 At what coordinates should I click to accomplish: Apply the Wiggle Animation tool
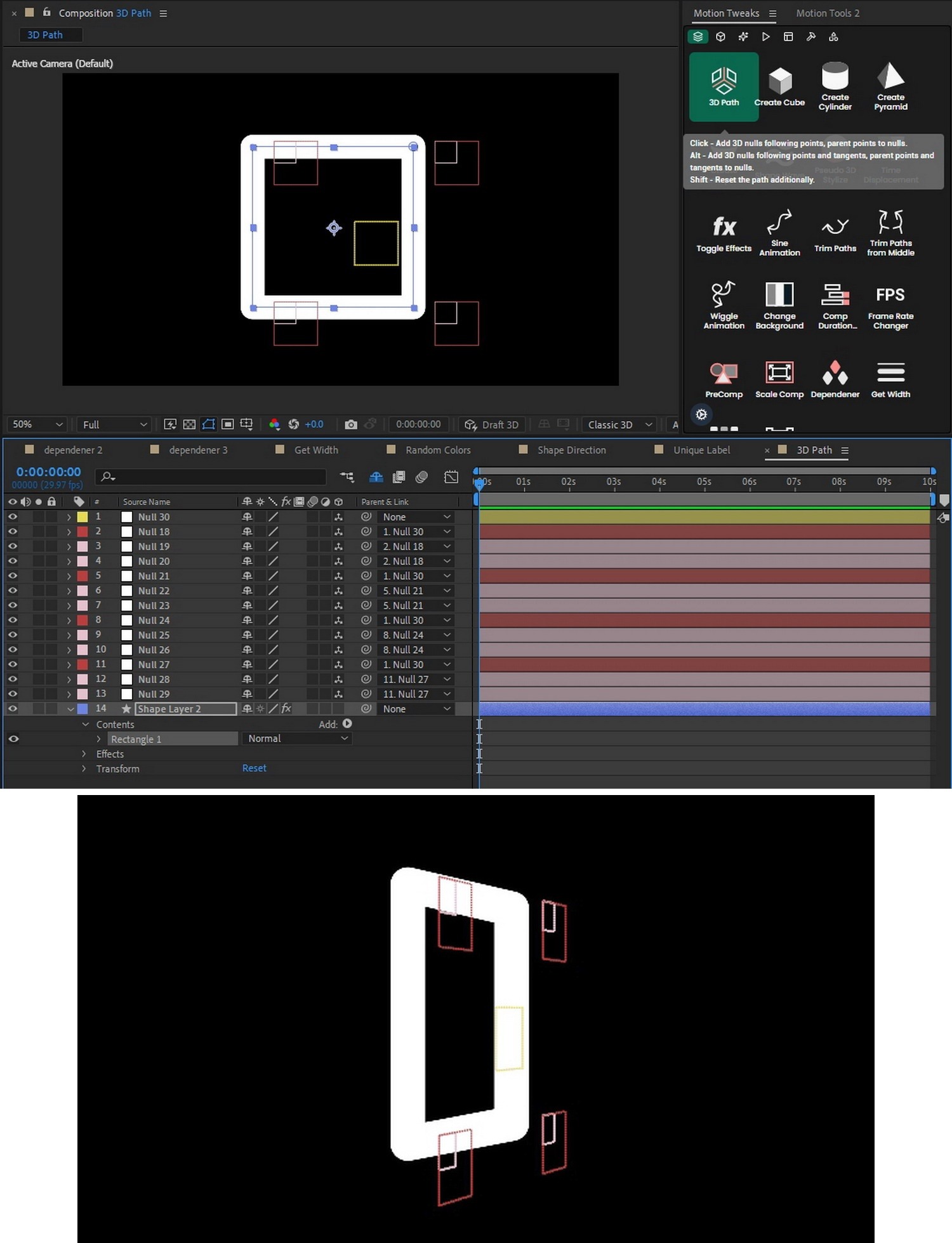pyautogui.click(x=724, y=305)
